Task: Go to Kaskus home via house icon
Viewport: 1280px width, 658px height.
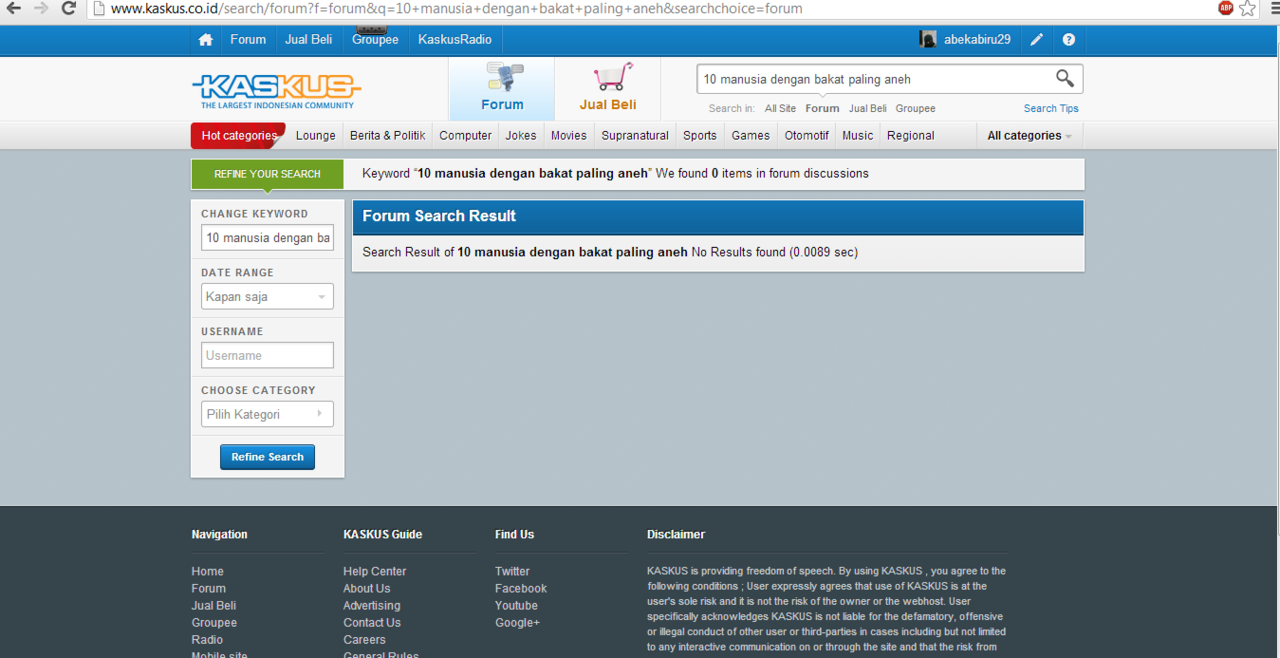Action: [206, 40]
